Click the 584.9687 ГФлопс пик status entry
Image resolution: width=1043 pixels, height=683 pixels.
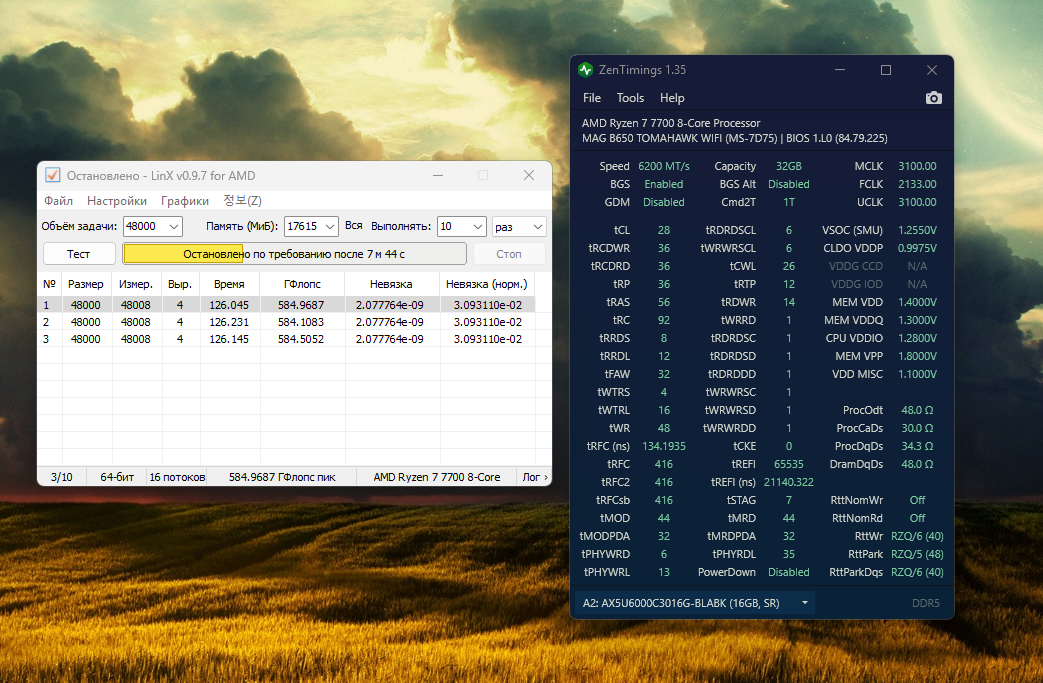coord(282,477)
